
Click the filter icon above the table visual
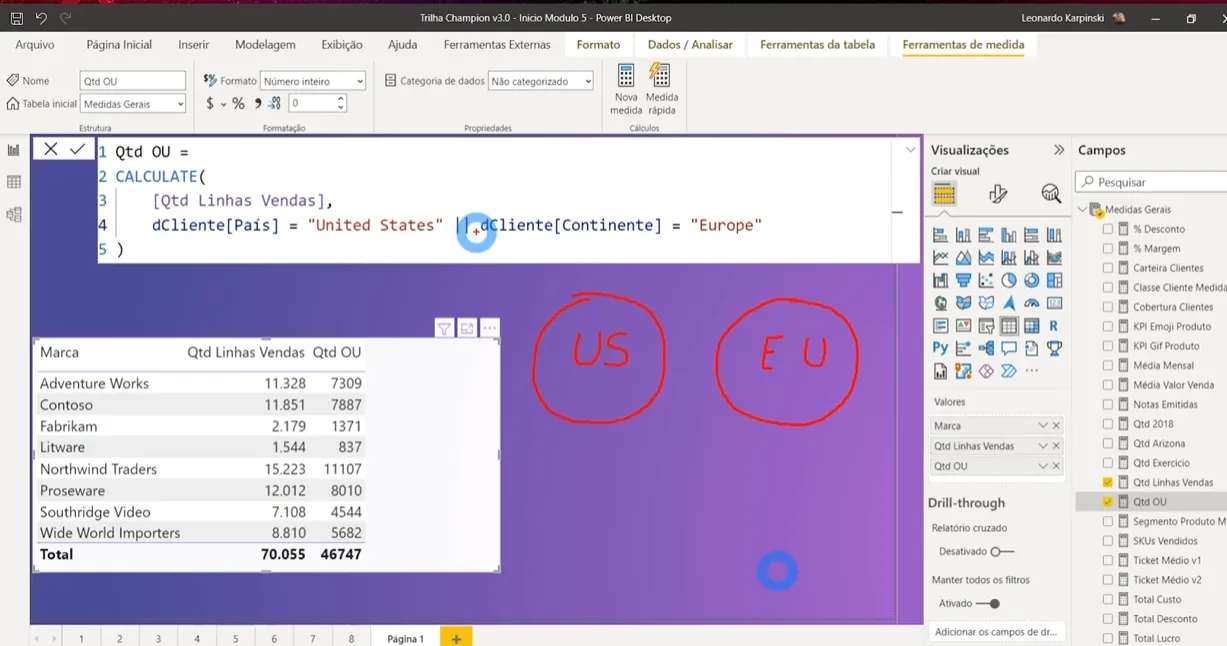444,329
